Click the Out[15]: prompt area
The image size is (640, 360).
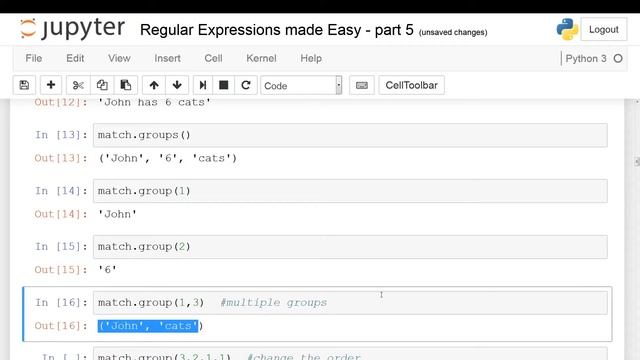(61, 270)
